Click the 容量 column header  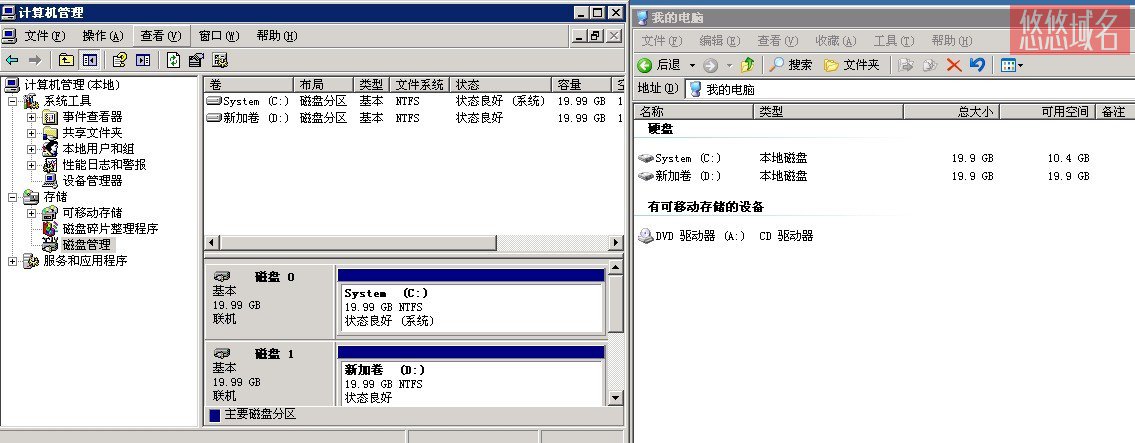581,85
